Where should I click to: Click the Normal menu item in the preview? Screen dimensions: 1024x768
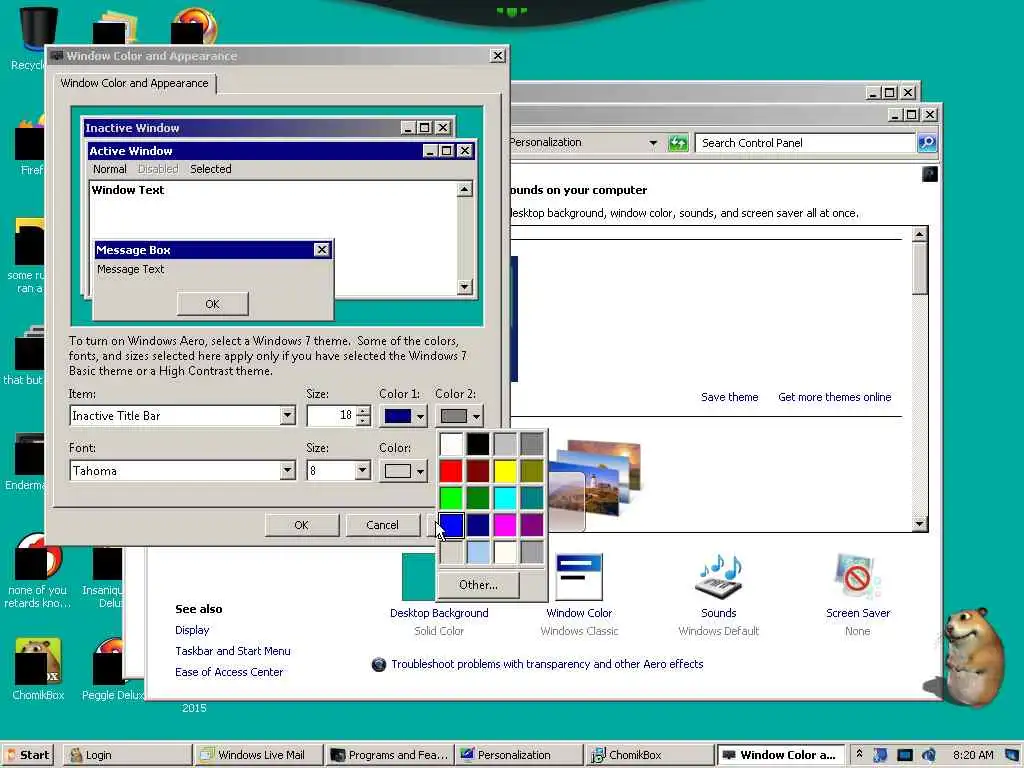pos(110,169)
